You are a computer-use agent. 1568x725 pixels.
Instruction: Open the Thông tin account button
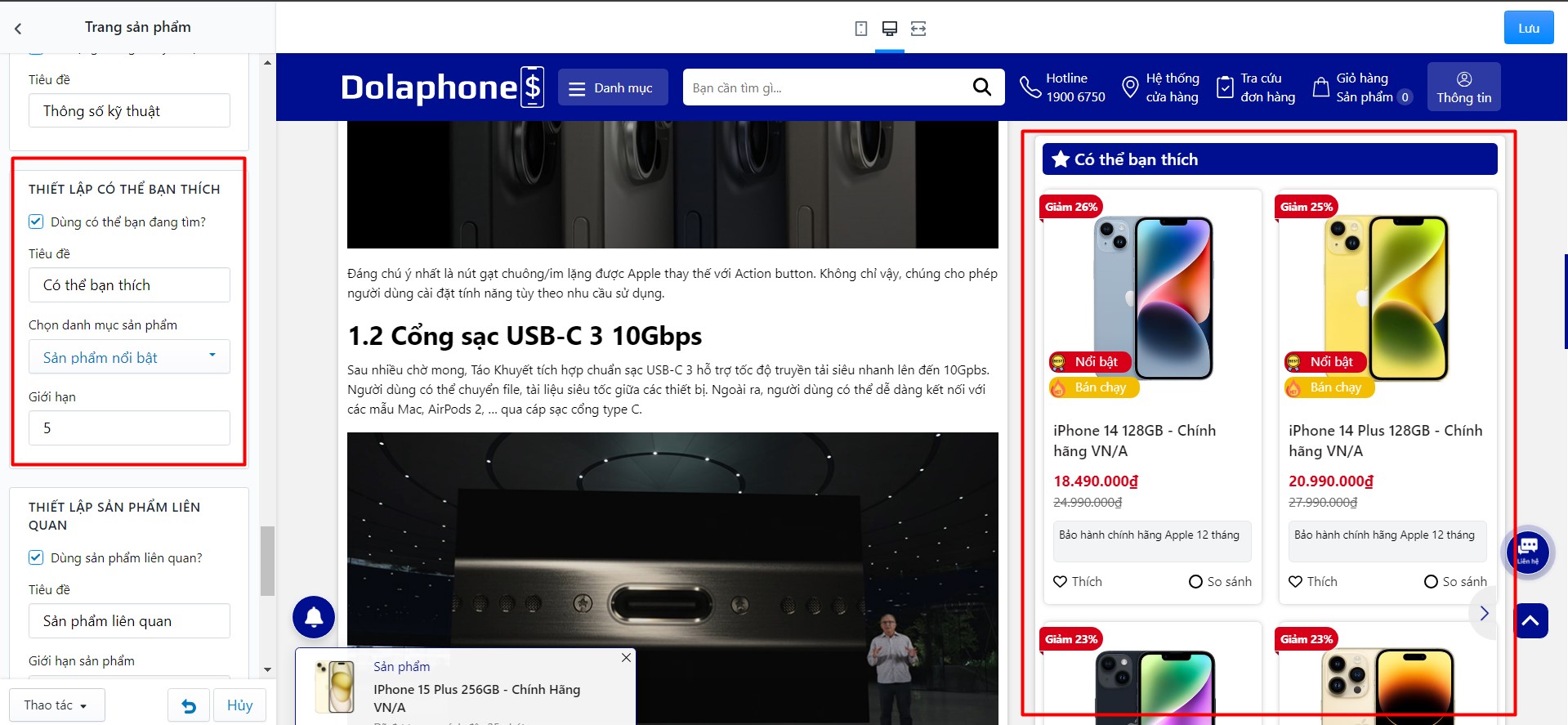[1464, 87]
